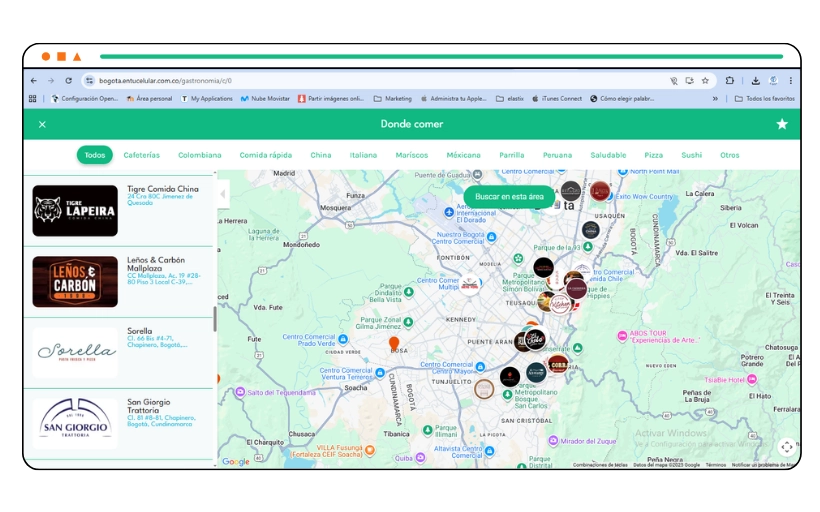Click Mirador del Zuque map marker

click(x=553, y=441)
